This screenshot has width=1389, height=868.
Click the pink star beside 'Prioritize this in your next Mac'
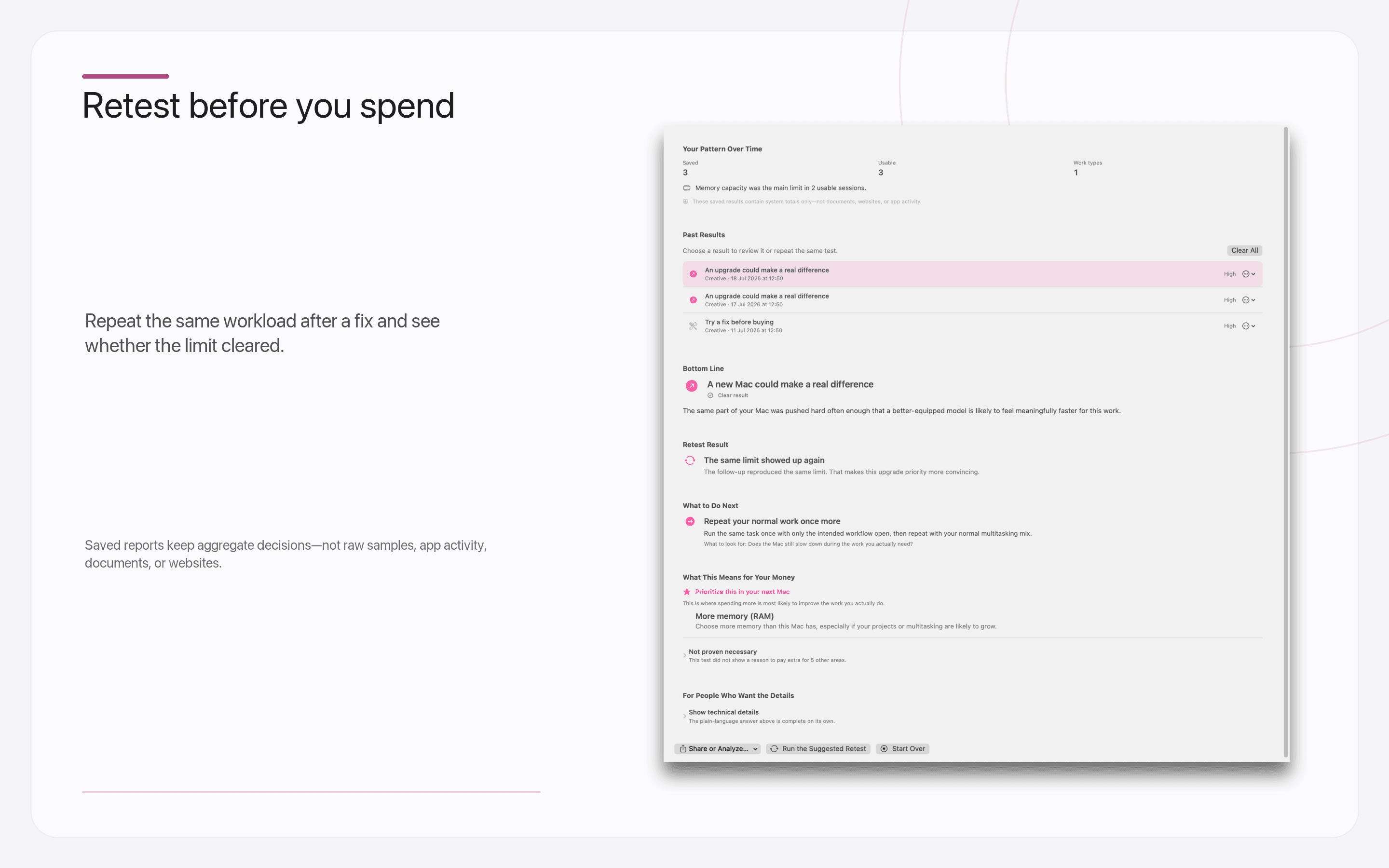click(x=686, y=591)
